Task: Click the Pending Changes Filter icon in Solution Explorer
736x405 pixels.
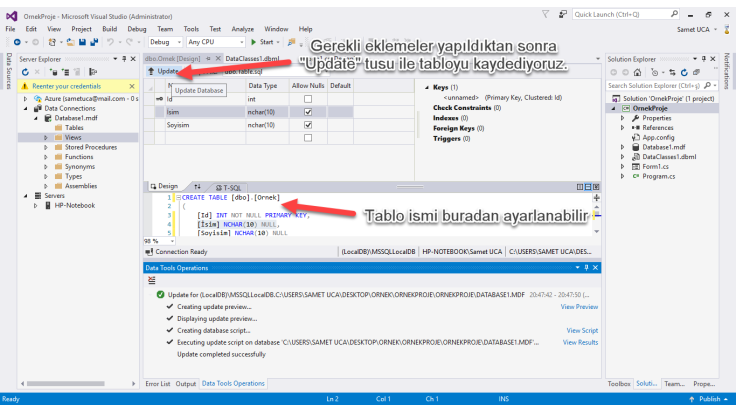Action: pyautogui.click(x=655, y=72)
